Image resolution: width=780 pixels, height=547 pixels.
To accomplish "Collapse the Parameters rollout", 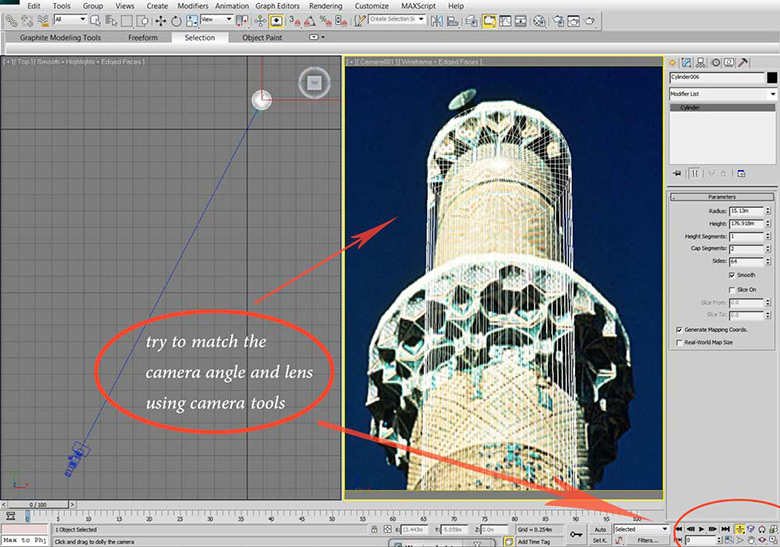I will point(722,197).
